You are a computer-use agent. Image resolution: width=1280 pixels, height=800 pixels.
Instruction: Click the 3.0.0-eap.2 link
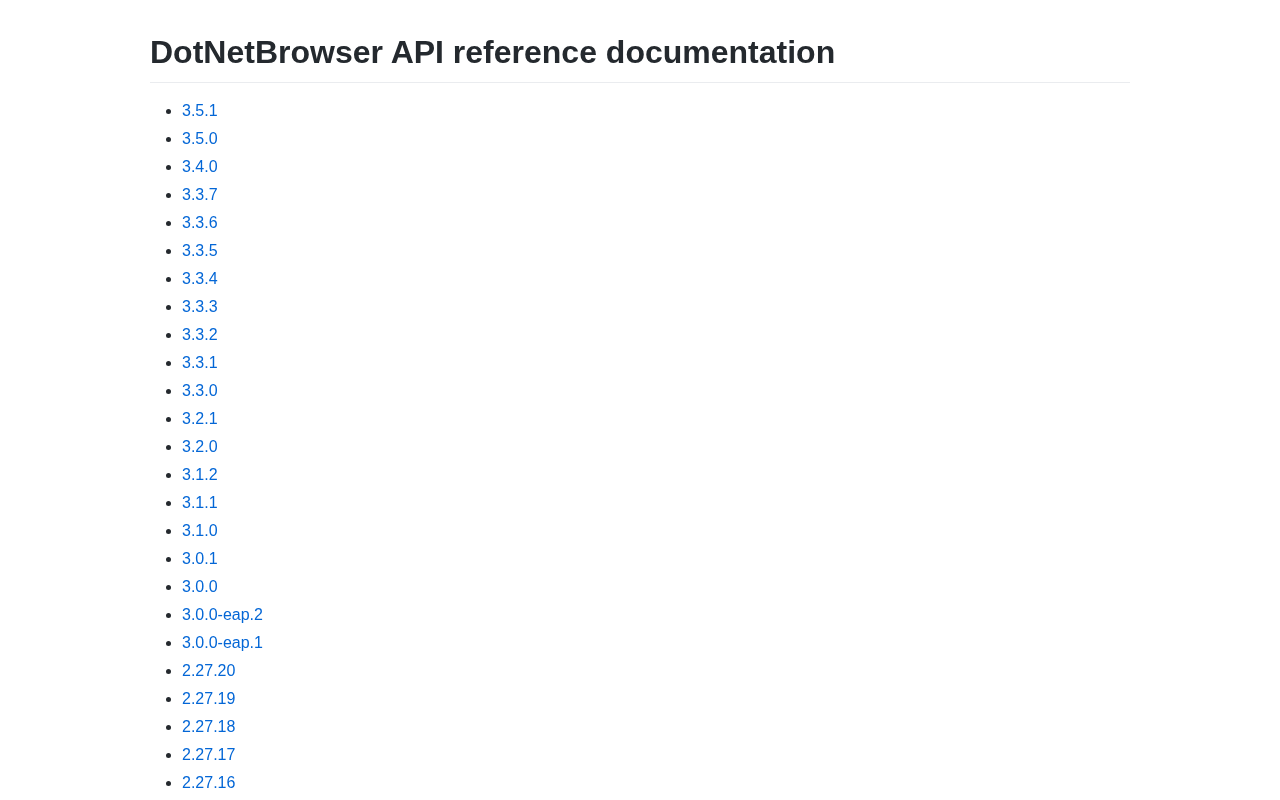(x=222, y=615)
